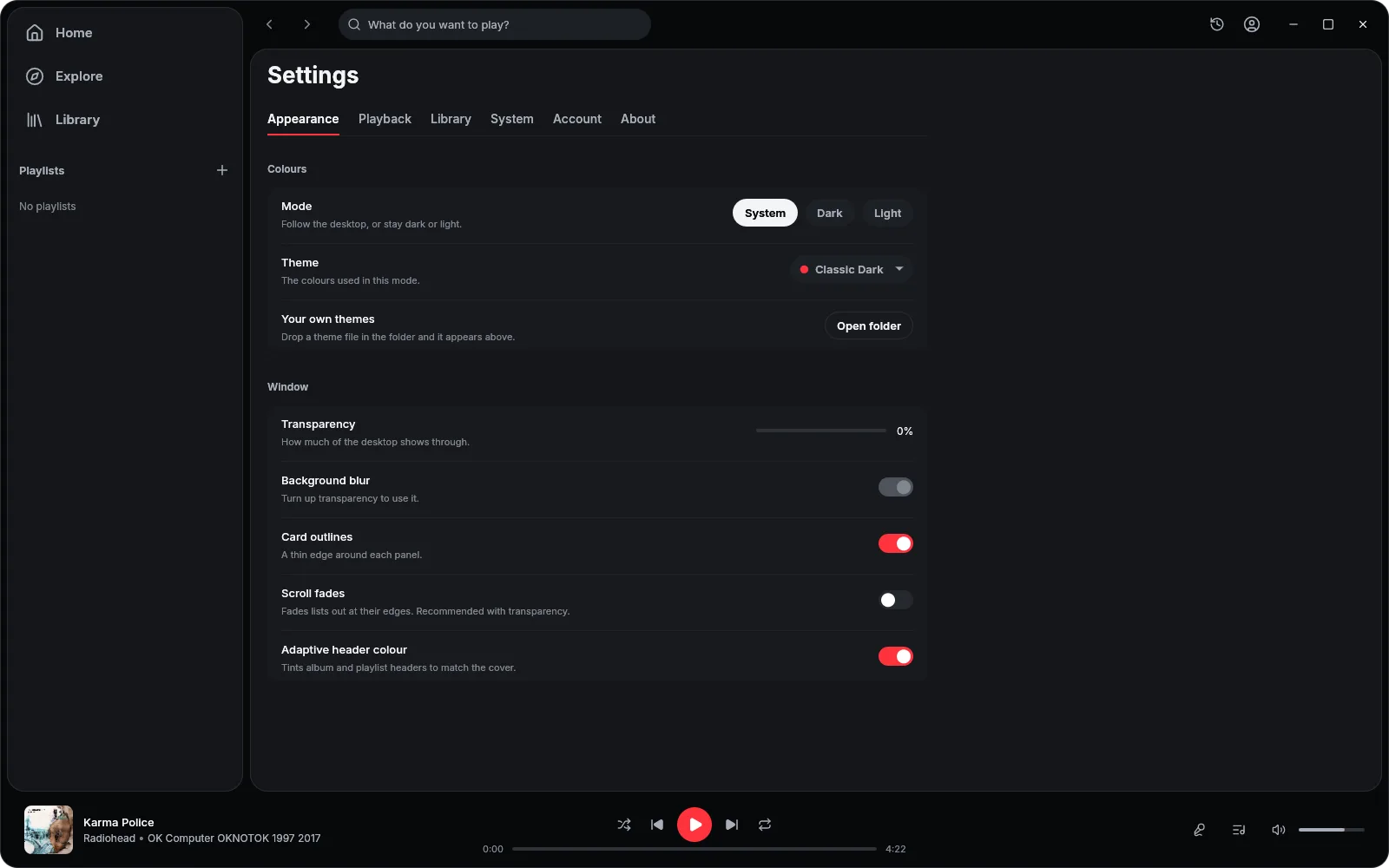Viewport: 1389px width, 868px height.
Task: Click the Karma Police song title
Action: tap(119, 822)
